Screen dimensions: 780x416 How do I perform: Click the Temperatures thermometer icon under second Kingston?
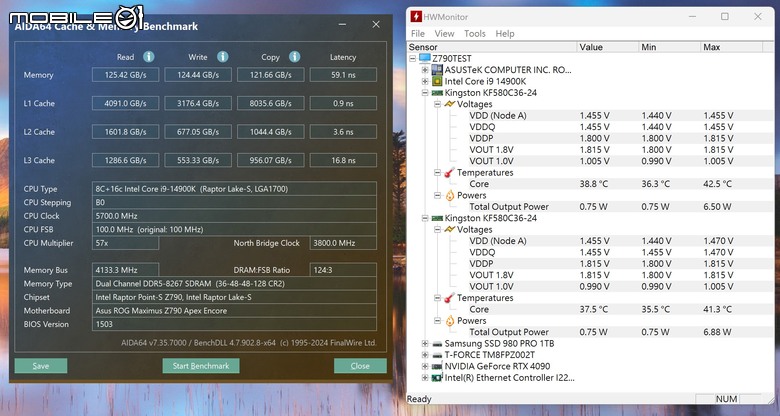(x=450, y=298)
